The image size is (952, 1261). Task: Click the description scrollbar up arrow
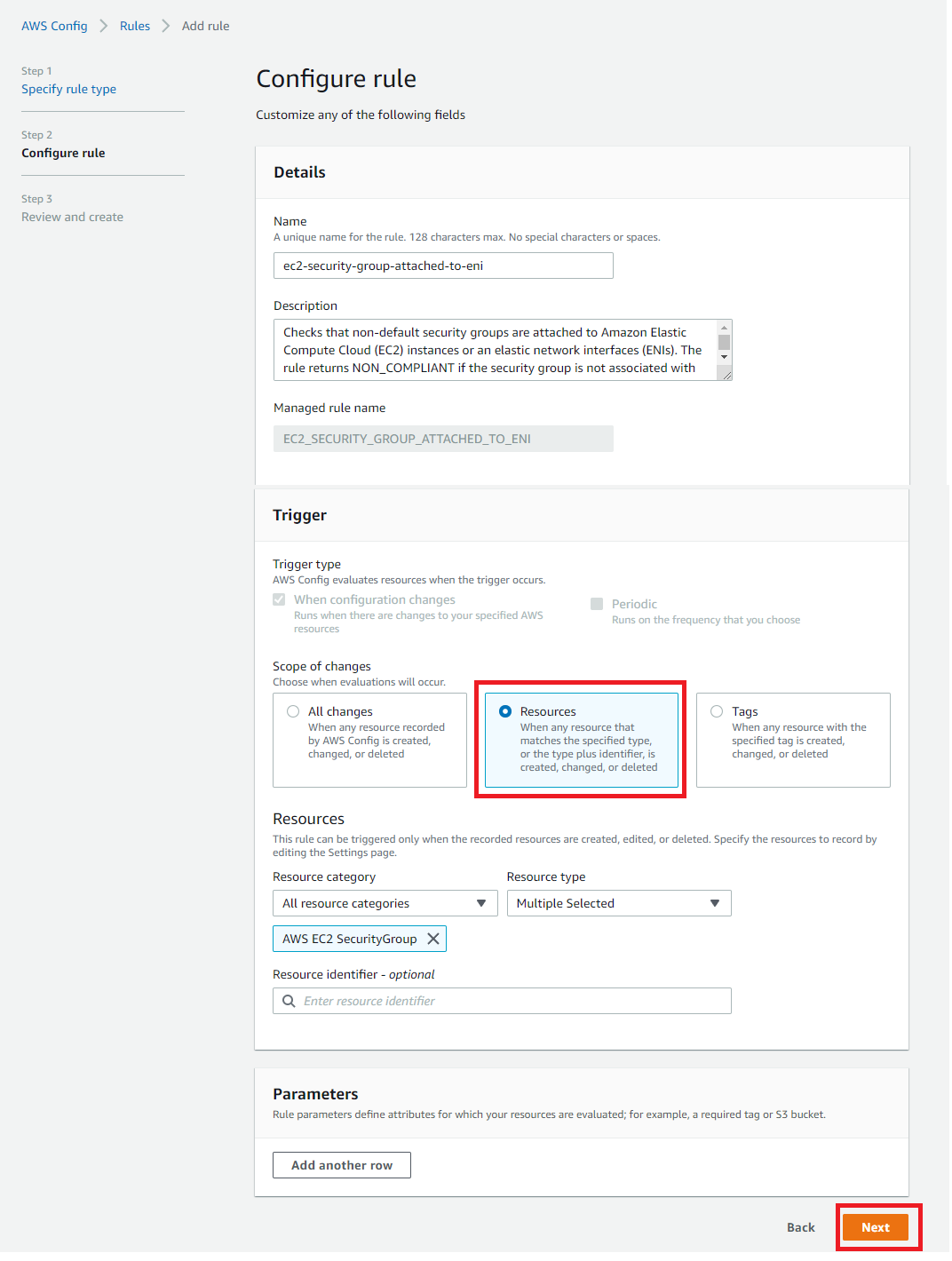coord(724,328)
